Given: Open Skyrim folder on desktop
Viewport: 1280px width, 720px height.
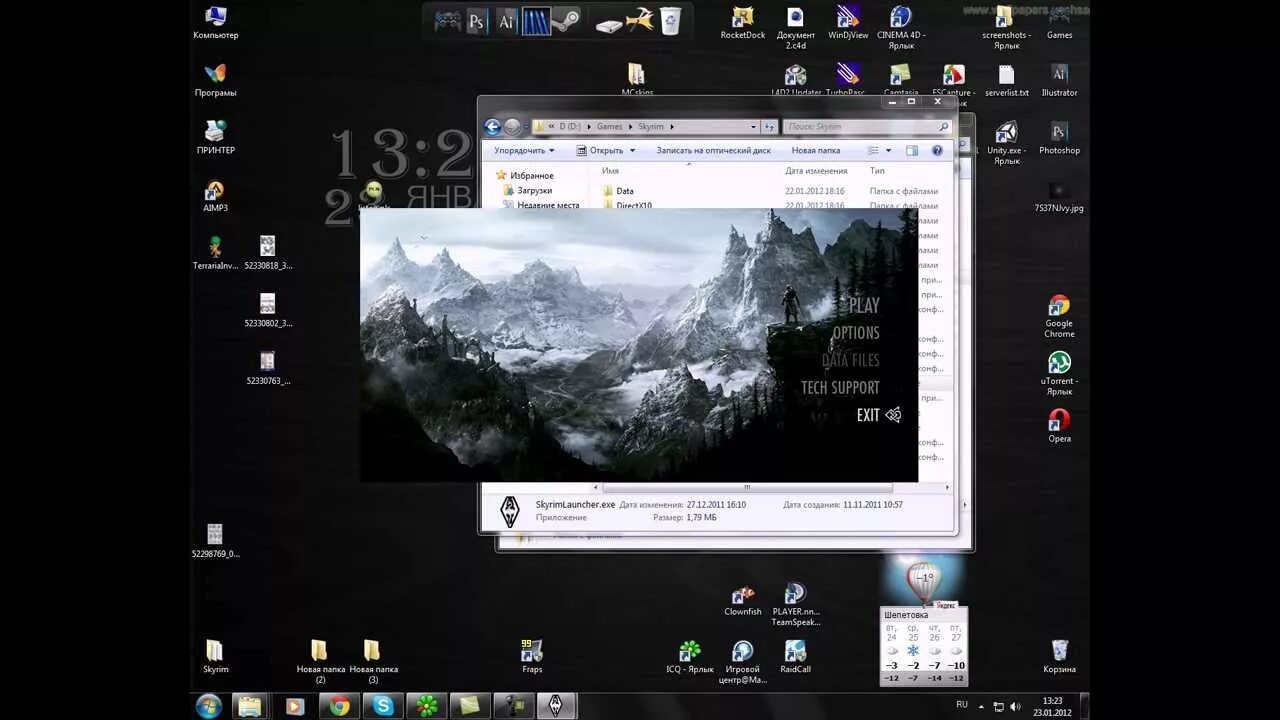Looking at the screenshot, I should 215,656.
